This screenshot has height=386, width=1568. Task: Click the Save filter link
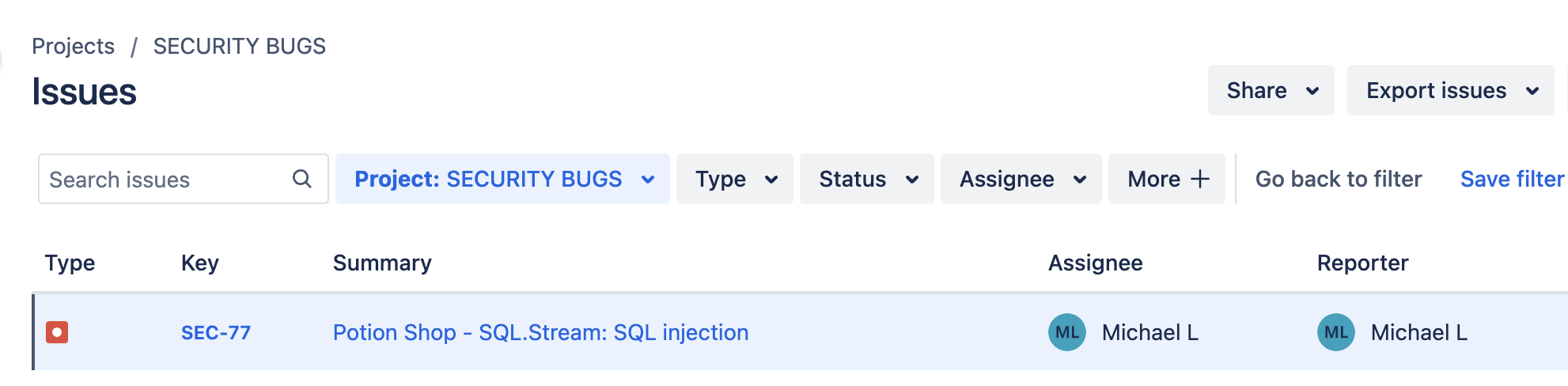point(1512,179)
